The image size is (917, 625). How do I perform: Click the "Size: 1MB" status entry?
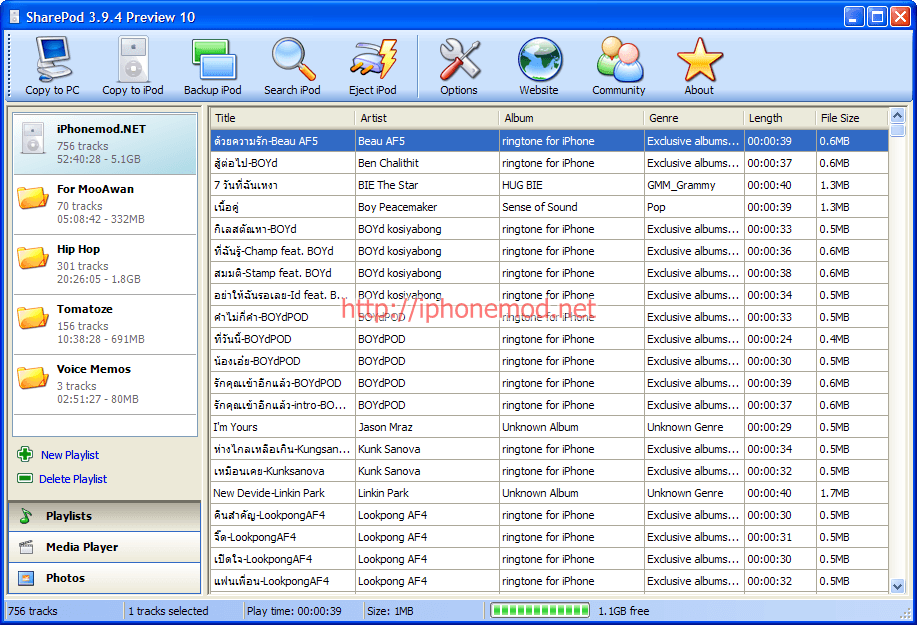pyautogui.click(x=390, y=611)
